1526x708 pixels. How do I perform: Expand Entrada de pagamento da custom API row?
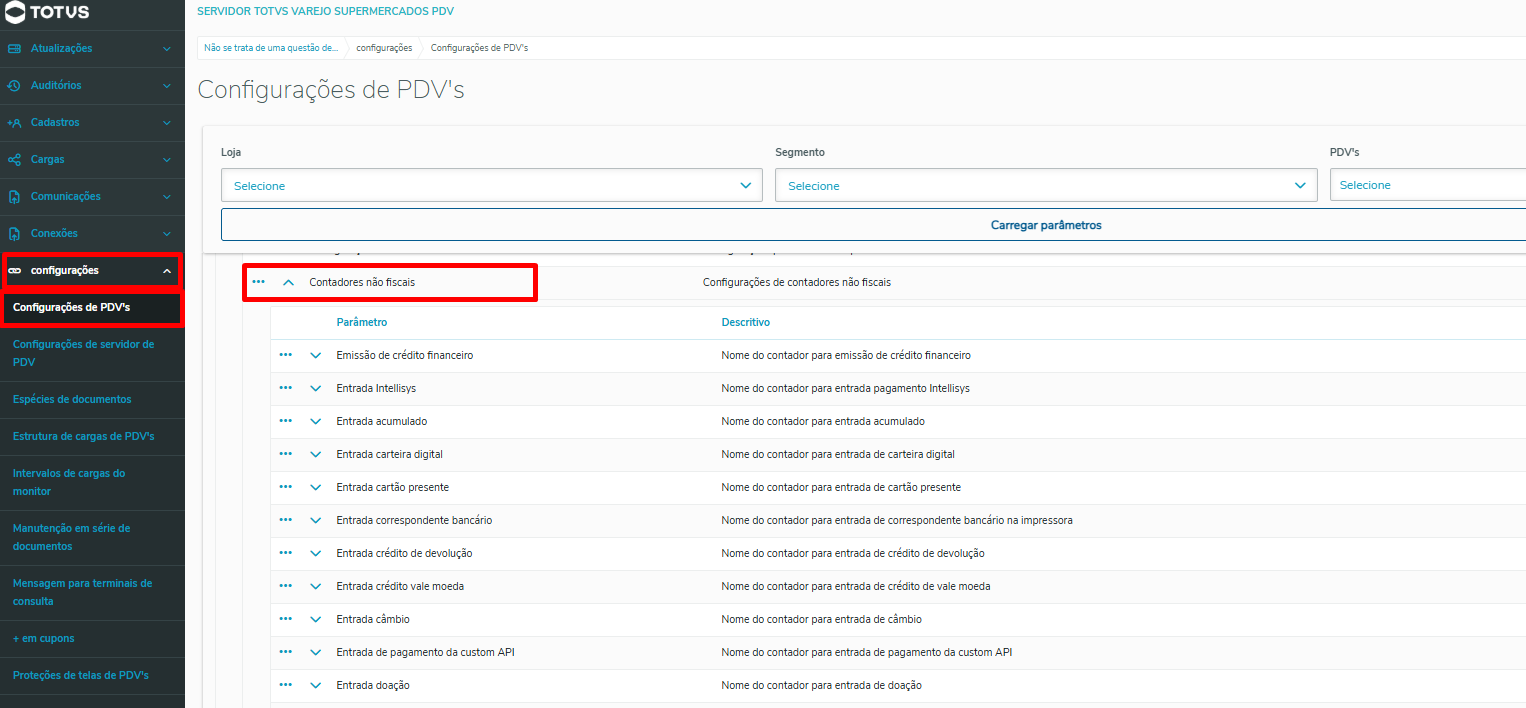click(316, 652)
